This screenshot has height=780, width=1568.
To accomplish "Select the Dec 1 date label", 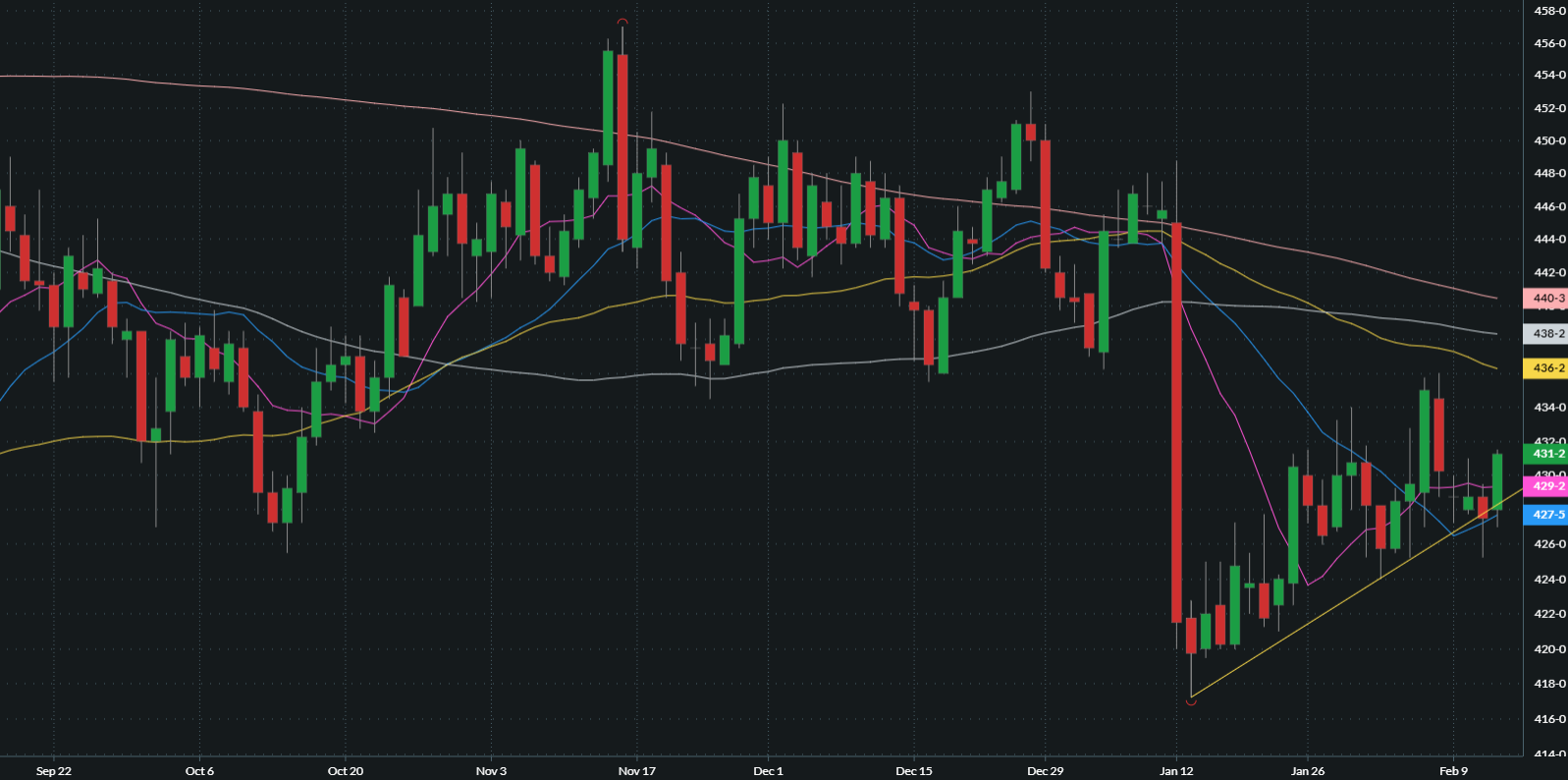I will click(x=769, y=771).
